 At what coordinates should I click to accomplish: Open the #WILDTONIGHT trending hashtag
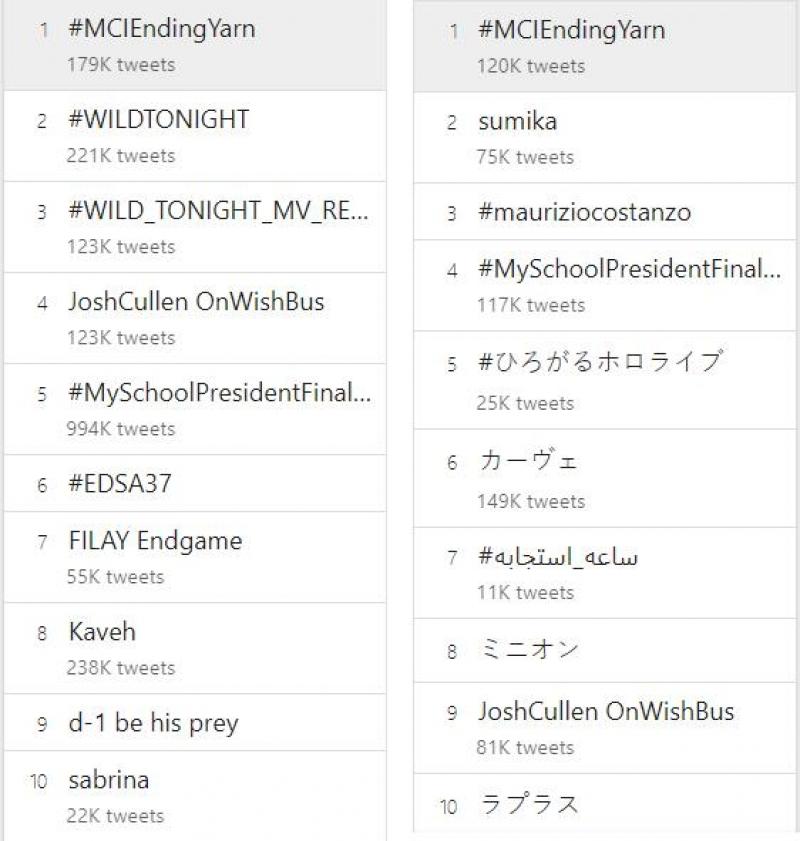[x=159, y=120]
